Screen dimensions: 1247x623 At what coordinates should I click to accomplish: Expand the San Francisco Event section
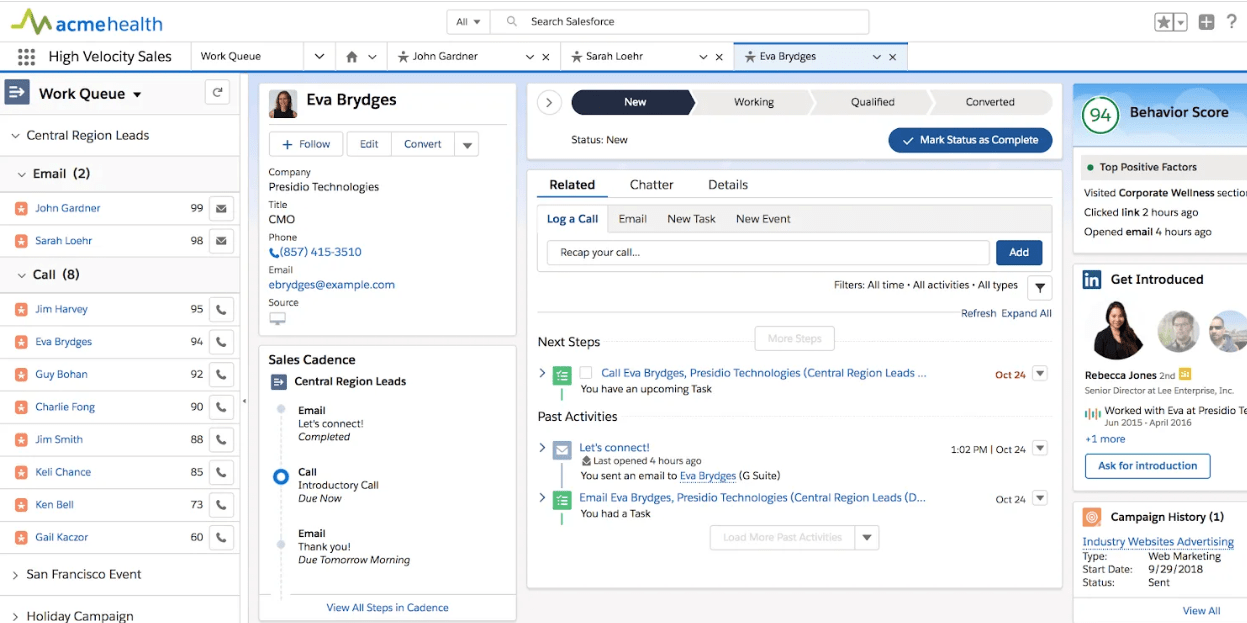[x=15, y=575]
